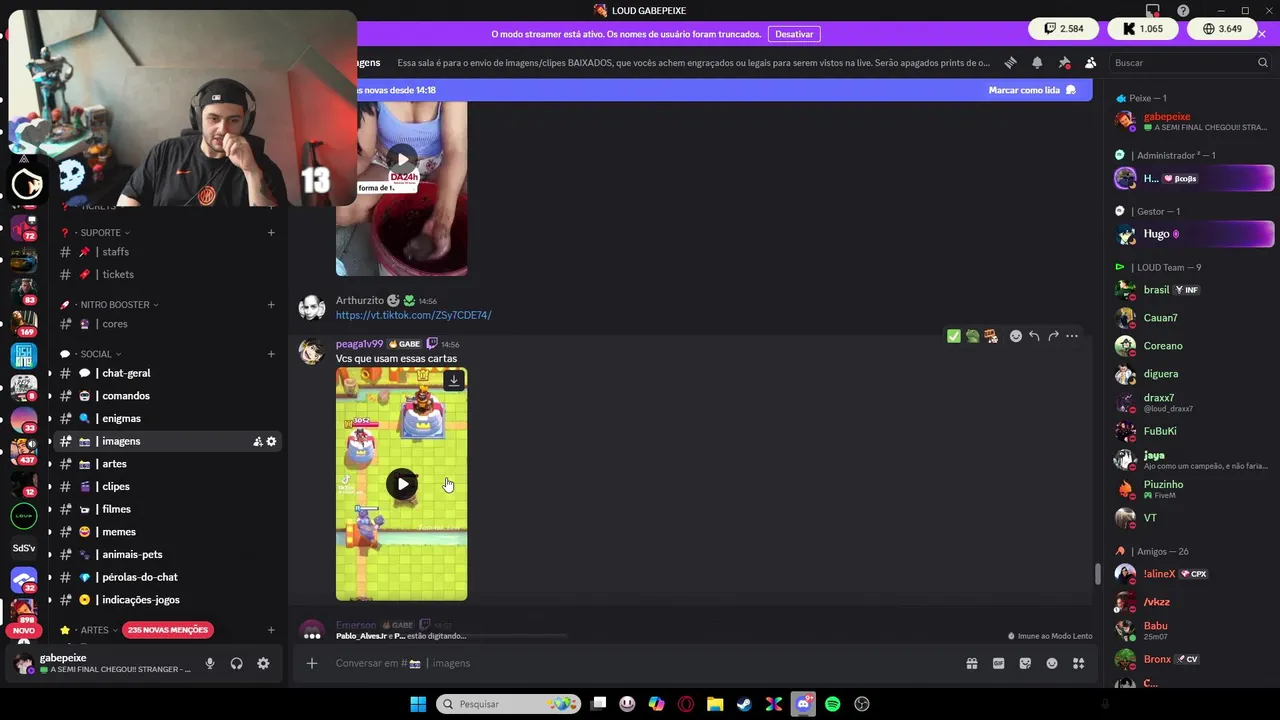This screenshot has width=1280, height=720.
Task: Forward peaga1v99's message
Action: click(1053, 336)
